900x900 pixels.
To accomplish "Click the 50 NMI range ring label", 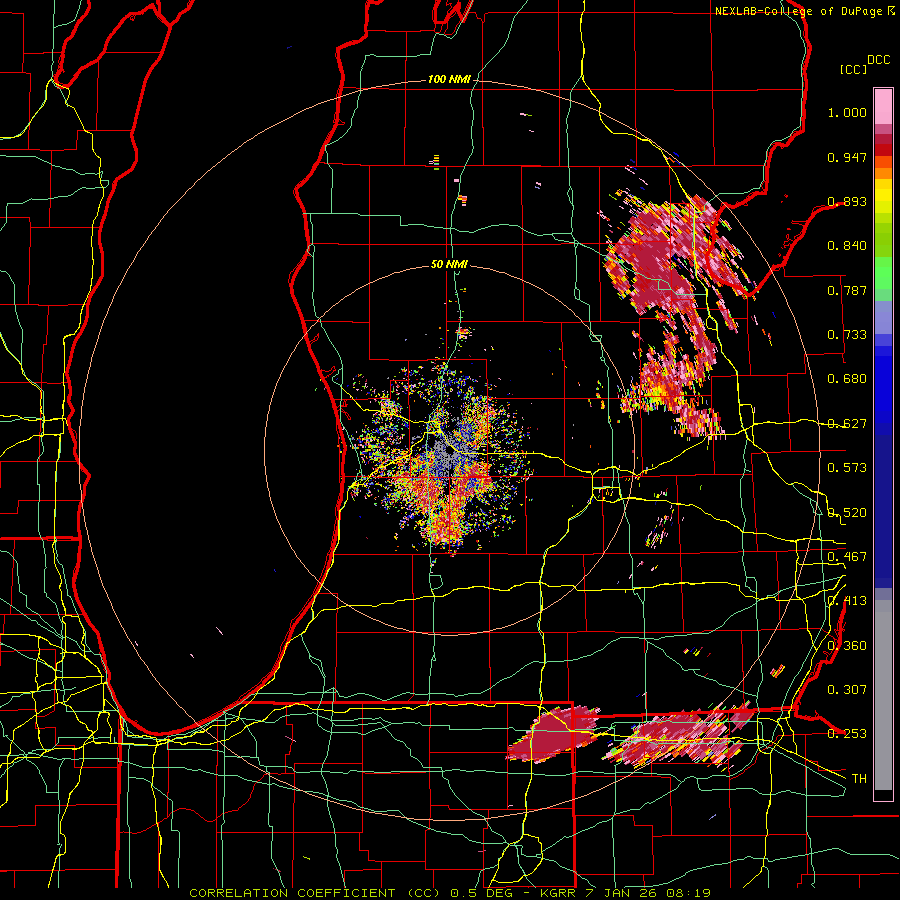I will click(x=449, y=265).
